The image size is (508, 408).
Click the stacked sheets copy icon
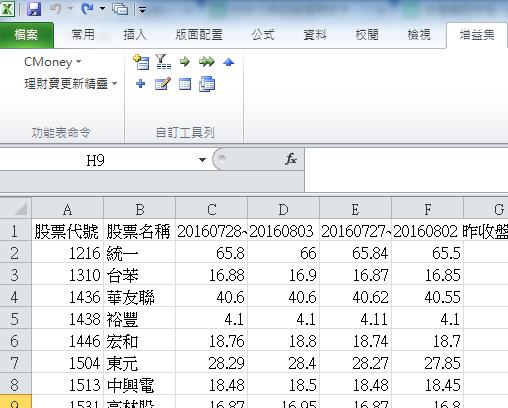pyautogui.click(x=207, y=84)
